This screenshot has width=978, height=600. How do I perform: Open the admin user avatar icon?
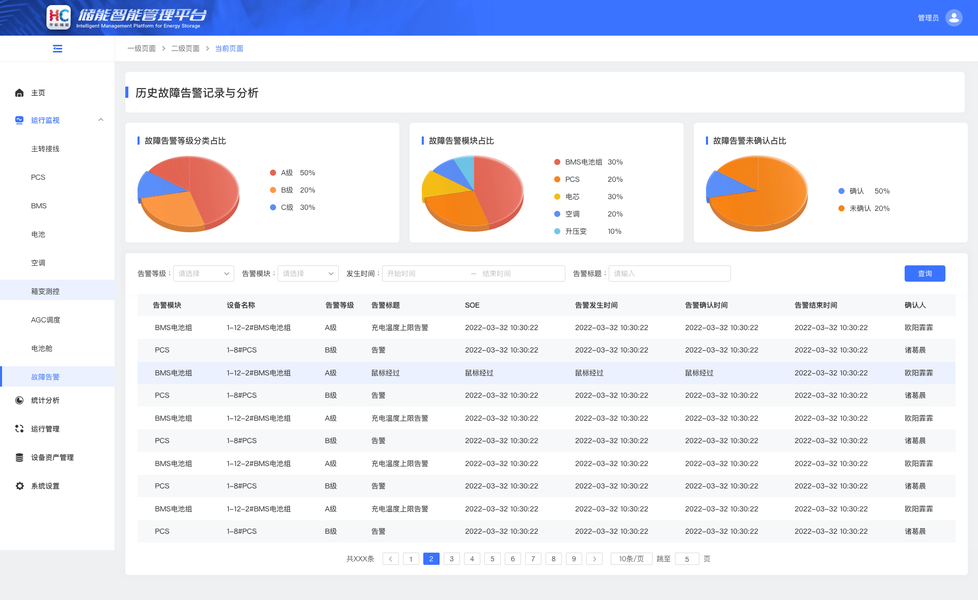(x=954, y=17)
